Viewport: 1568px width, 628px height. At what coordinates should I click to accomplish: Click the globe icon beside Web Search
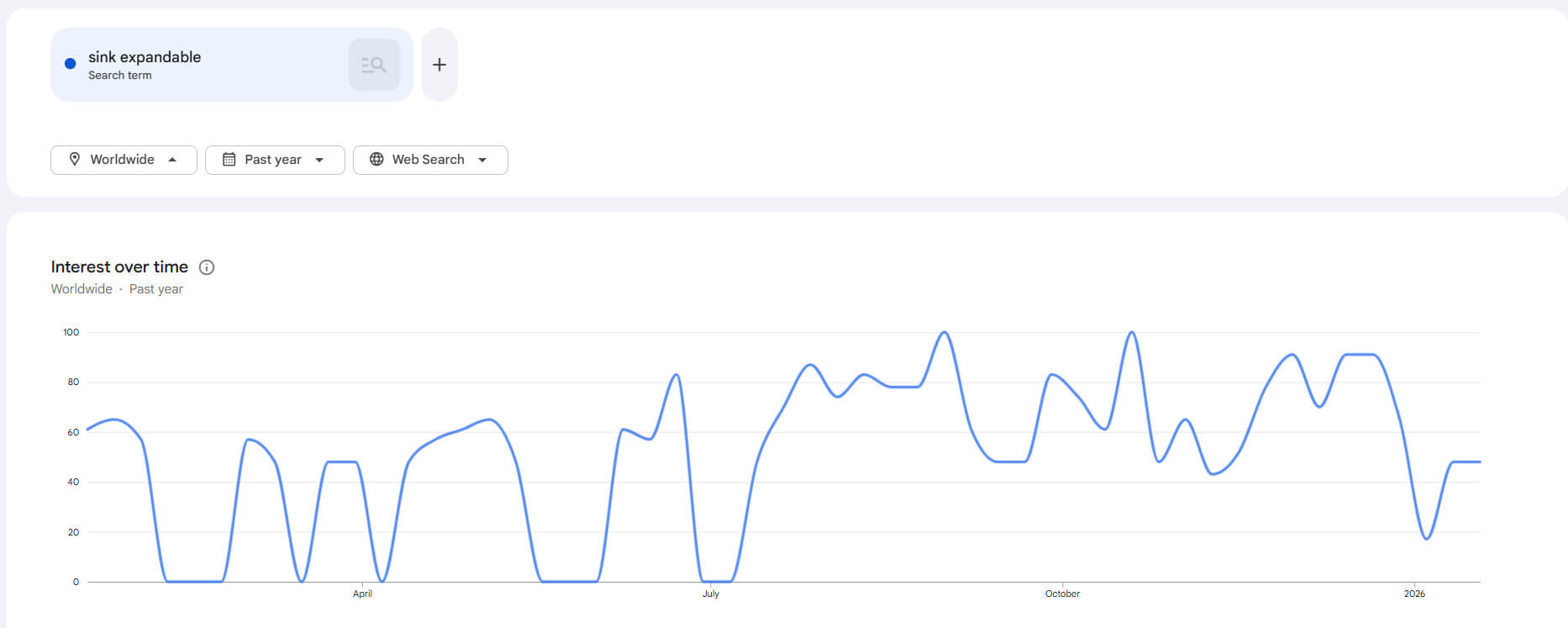[x=376, y=160]
